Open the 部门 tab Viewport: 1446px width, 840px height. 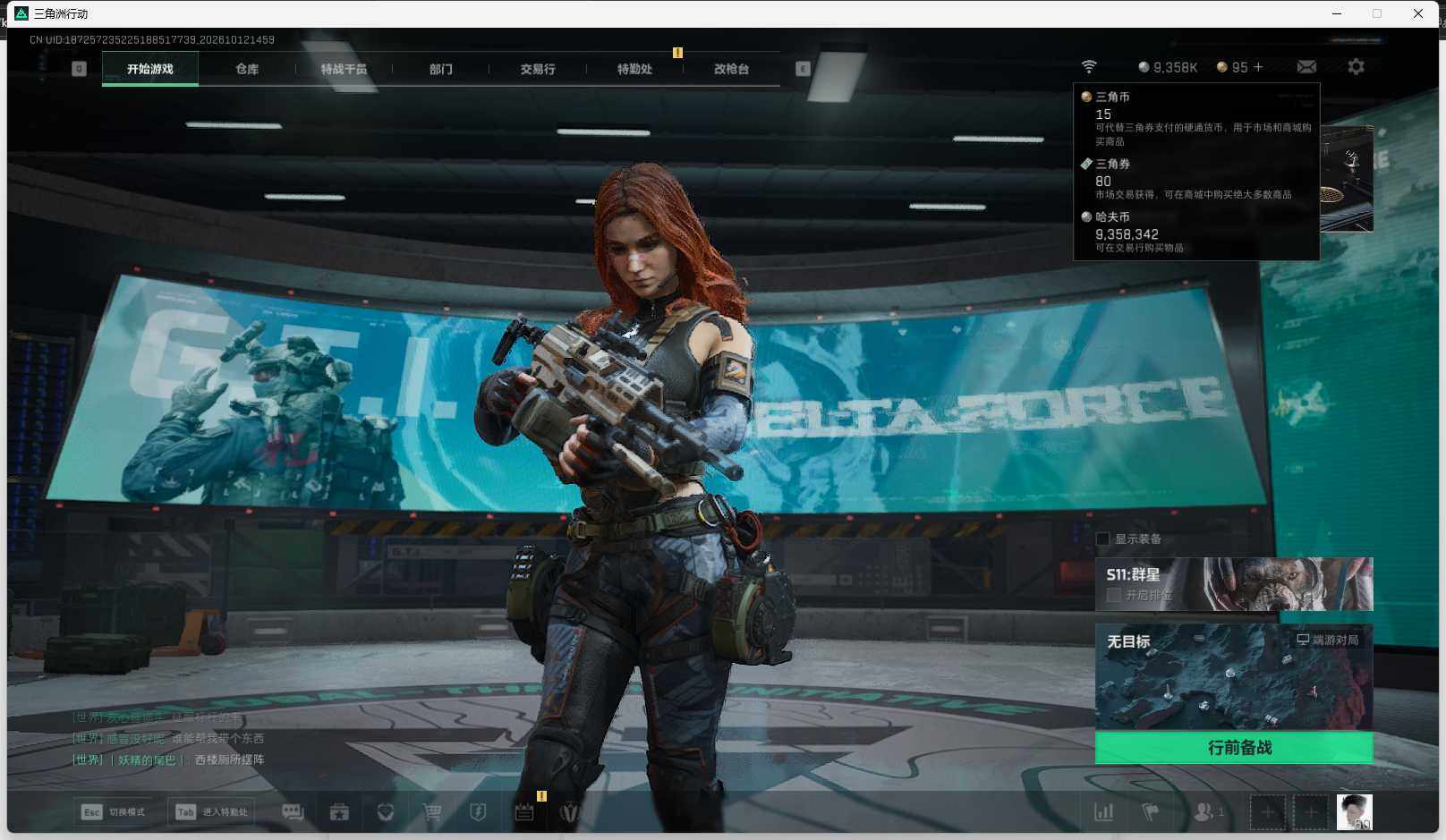pyautogui.click(x=440, y=69)
